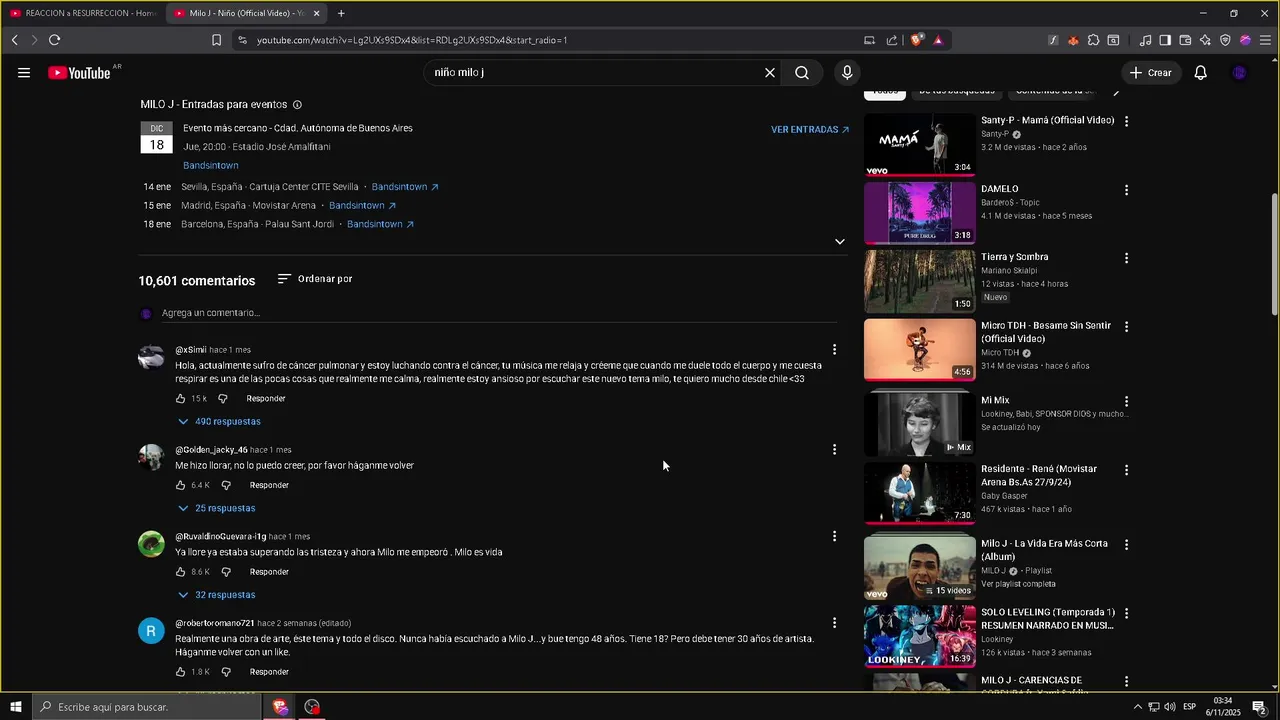The image size is (1280, 720).
Task: Like @RuvaldinoGuevara-i1g's comment
Action: (181, 573)
